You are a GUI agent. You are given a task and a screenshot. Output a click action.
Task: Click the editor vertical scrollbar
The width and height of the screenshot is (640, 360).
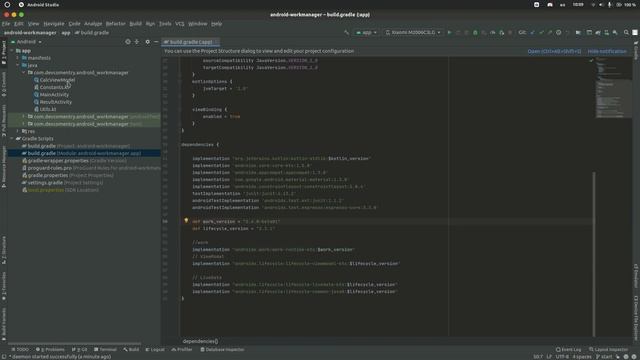[x=594, y=254]
